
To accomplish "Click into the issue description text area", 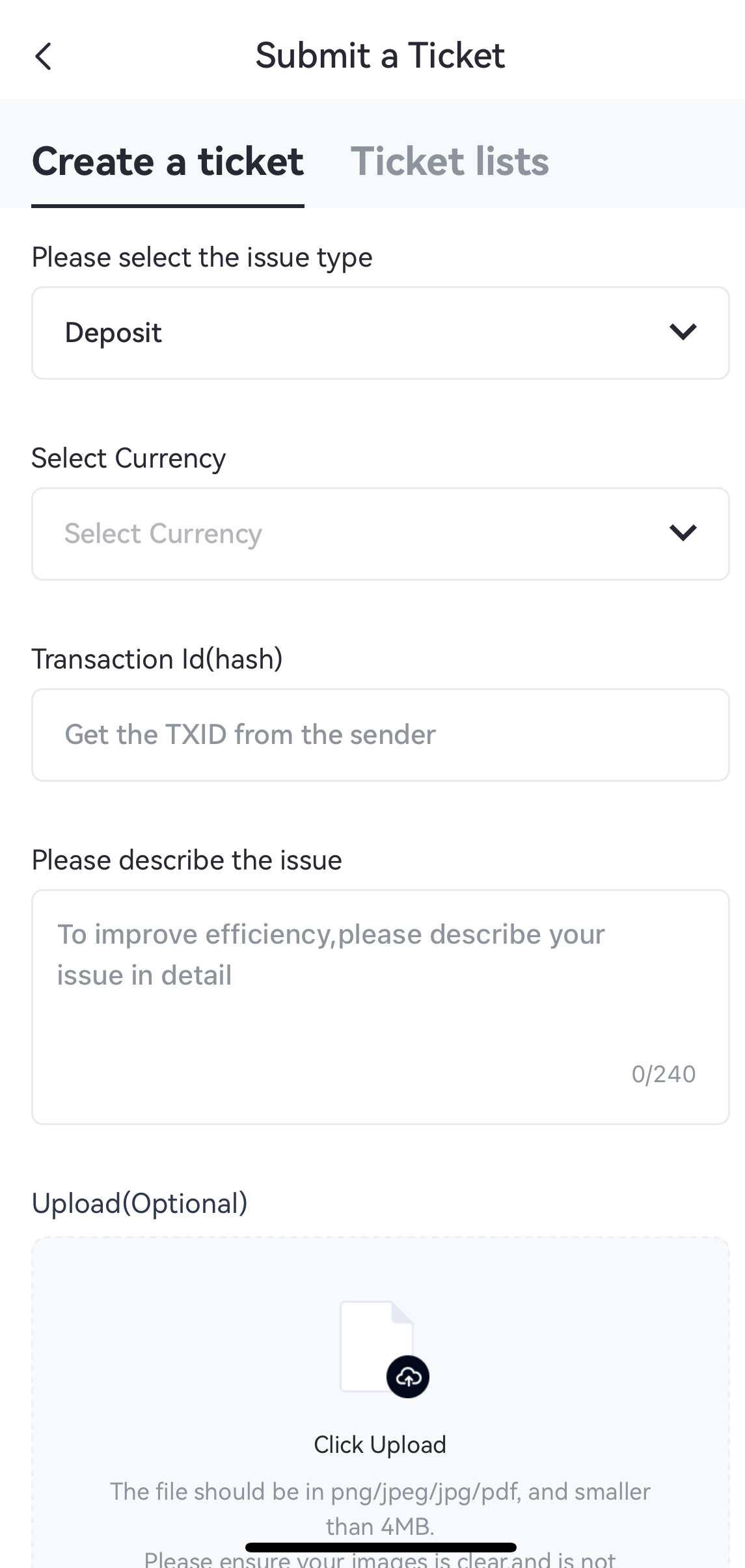I will [380, 995].
